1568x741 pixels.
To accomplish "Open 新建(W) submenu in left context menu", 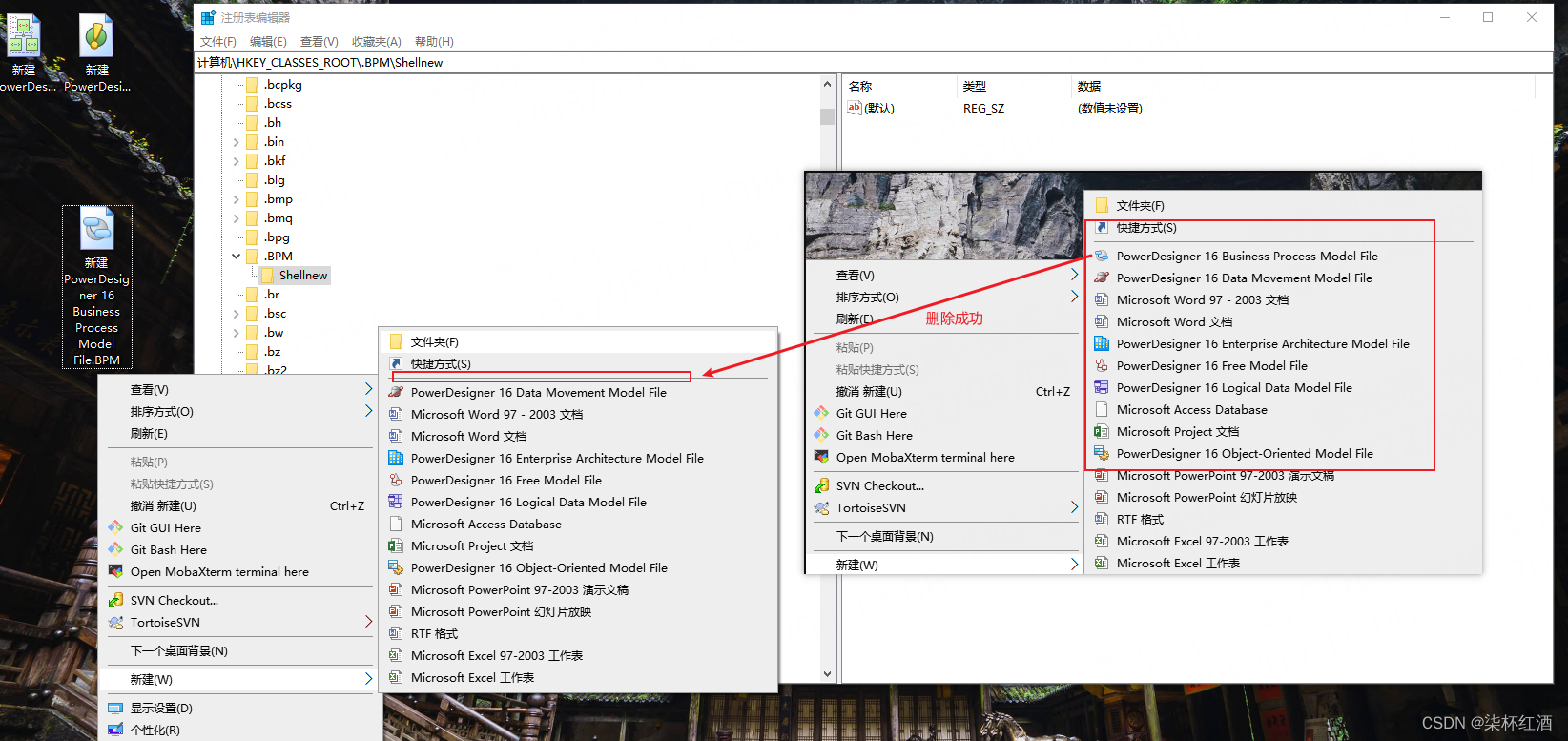I will coord(238,680).
